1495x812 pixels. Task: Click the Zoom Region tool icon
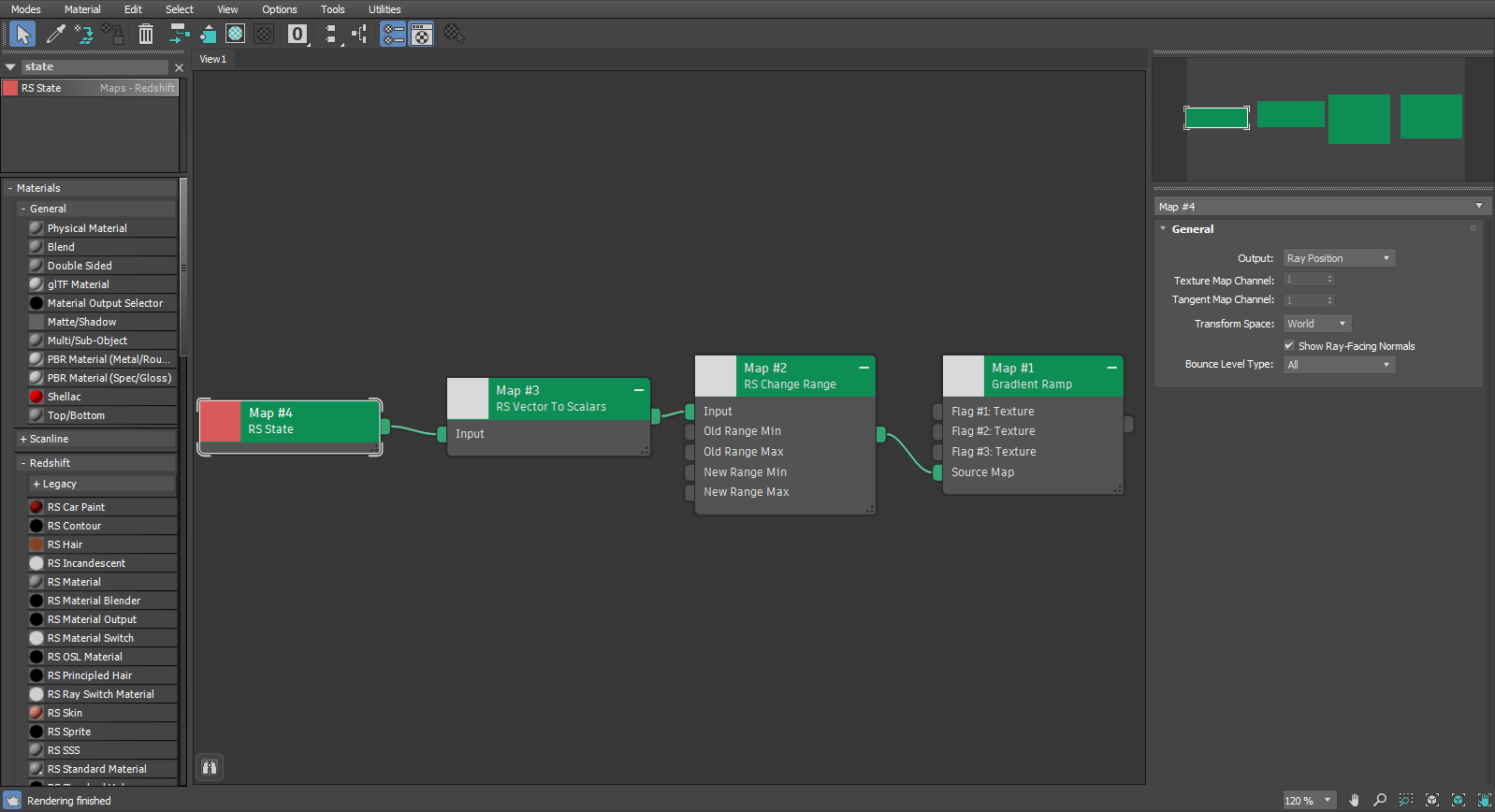[1405, 800]
